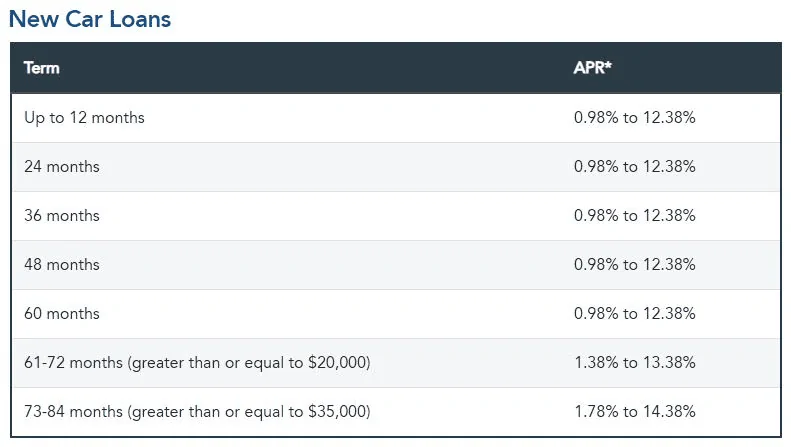Screen dimensions: 791x447
Task: Click the 36 months term cell
Action: (x=62, y=215)
